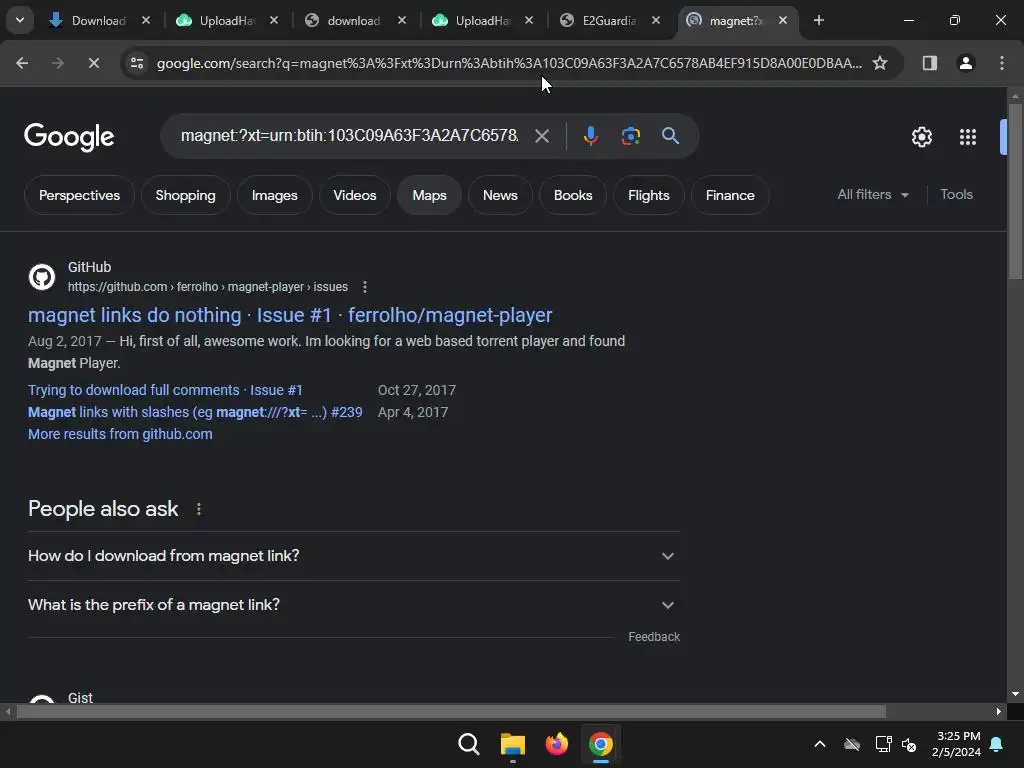Viewport: 1024px width, 768px height.
Task: Open the browser side panel
Action: pyautogui.click(x=929, y=63)
